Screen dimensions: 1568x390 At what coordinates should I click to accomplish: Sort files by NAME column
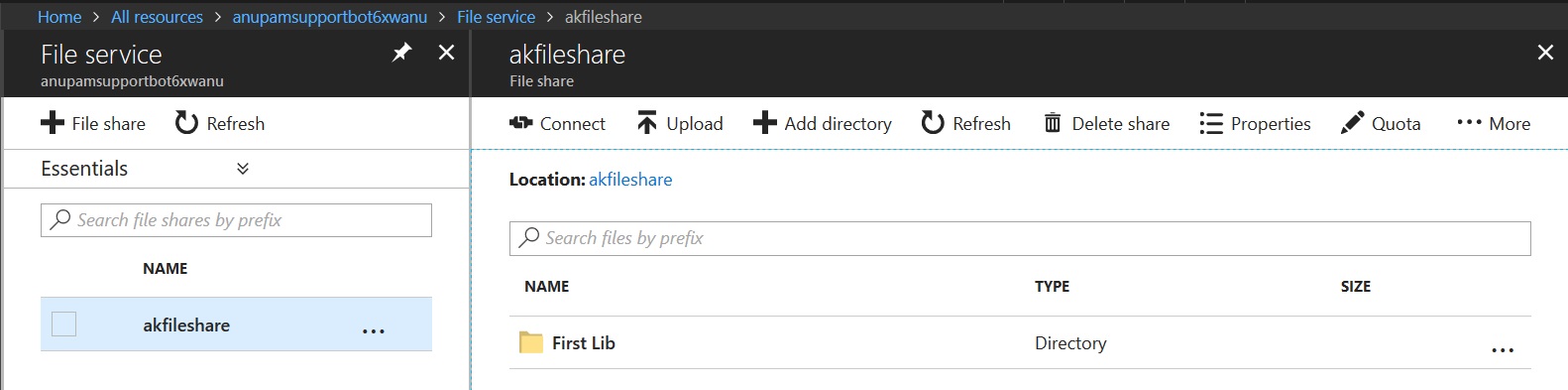[x=547, y=287]
